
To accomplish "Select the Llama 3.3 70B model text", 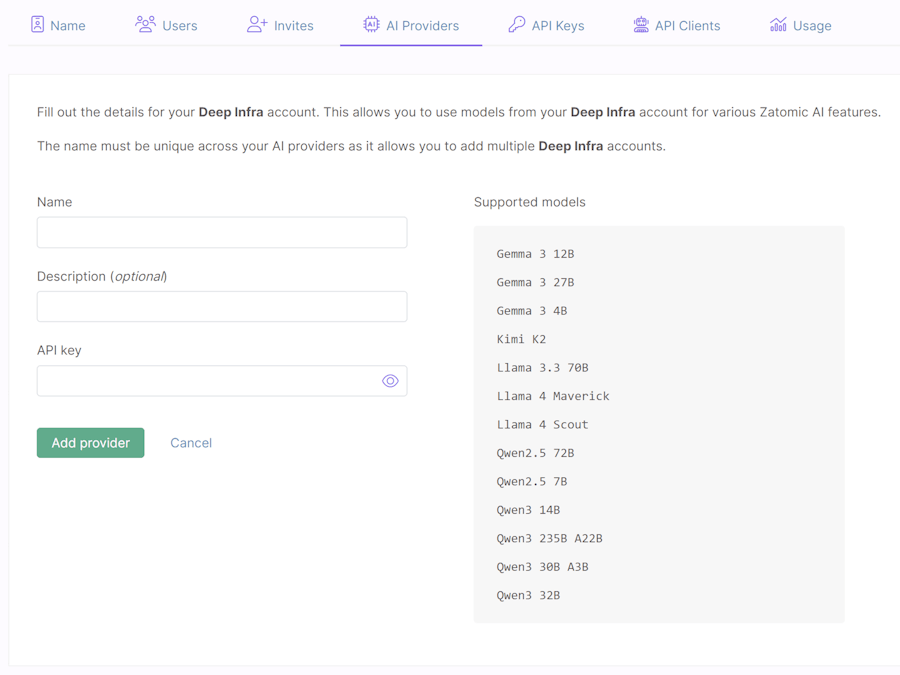I will 542,368.
